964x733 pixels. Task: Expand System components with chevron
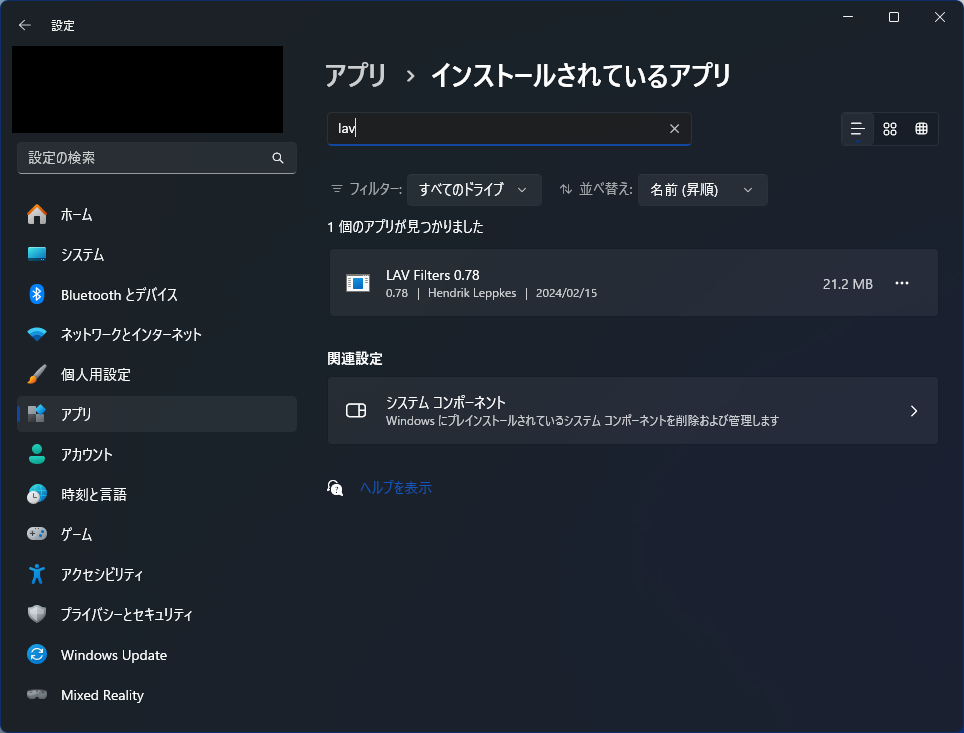[x=914, y=411]
